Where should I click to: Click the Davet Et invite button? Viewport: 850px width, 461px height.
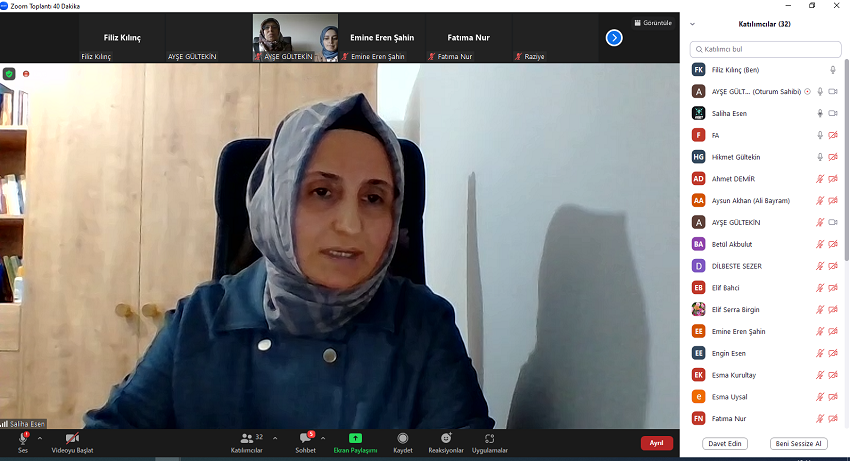click(x=724, y=443)
